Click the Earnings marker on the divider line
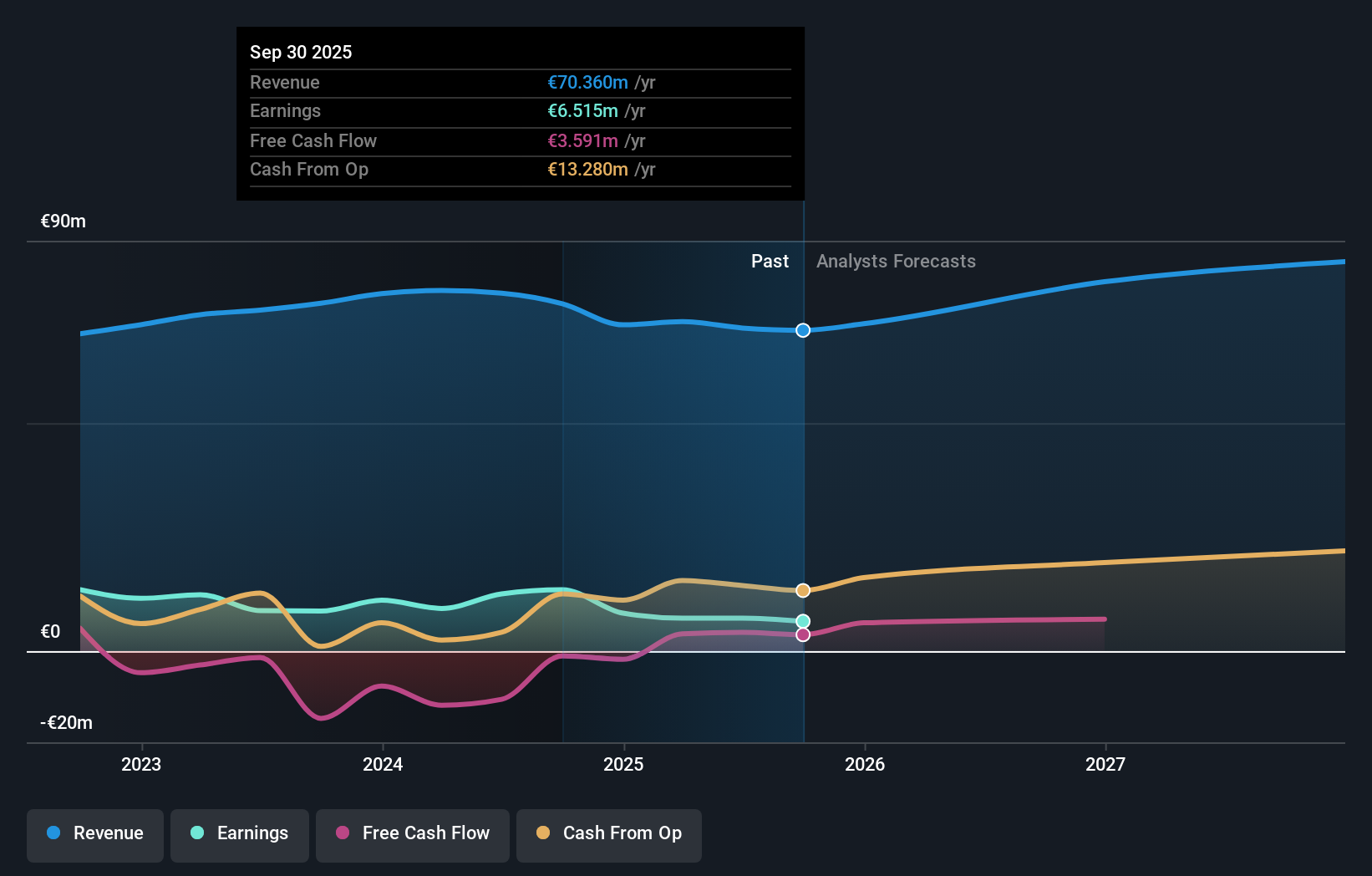 point(803,620)
